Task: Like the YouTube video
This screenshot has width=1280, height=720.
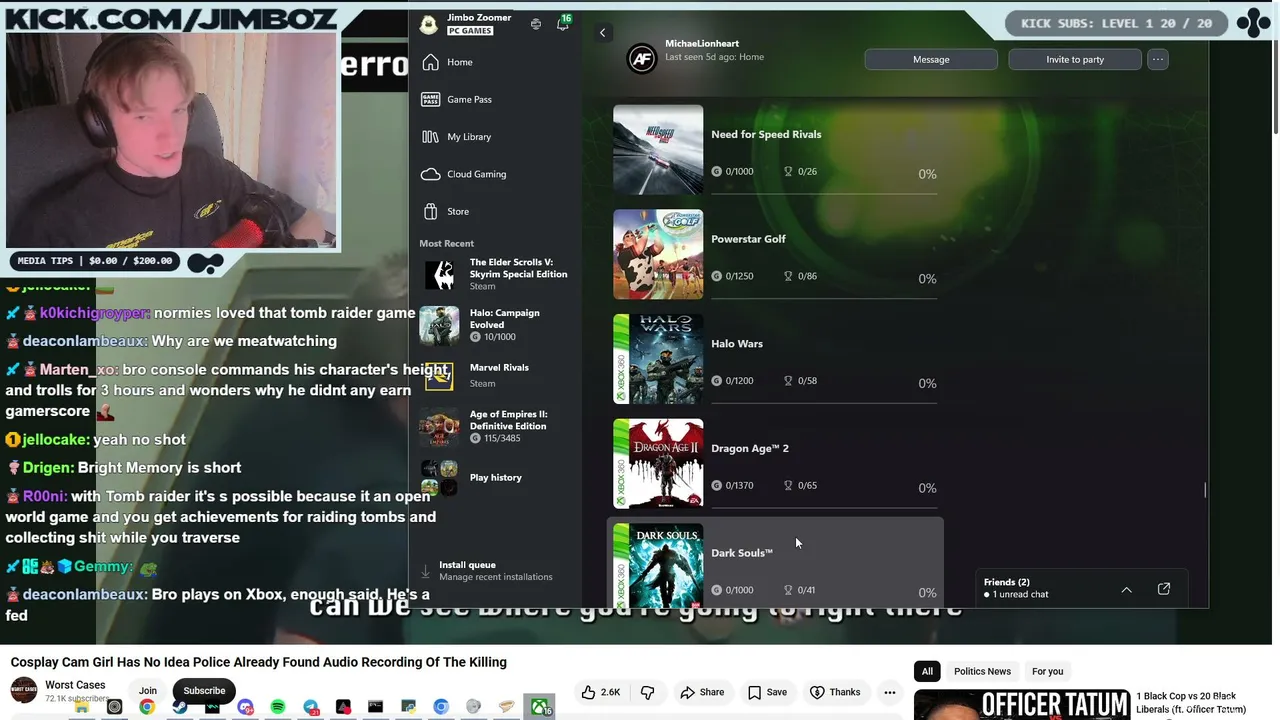Action: point(601,692)
